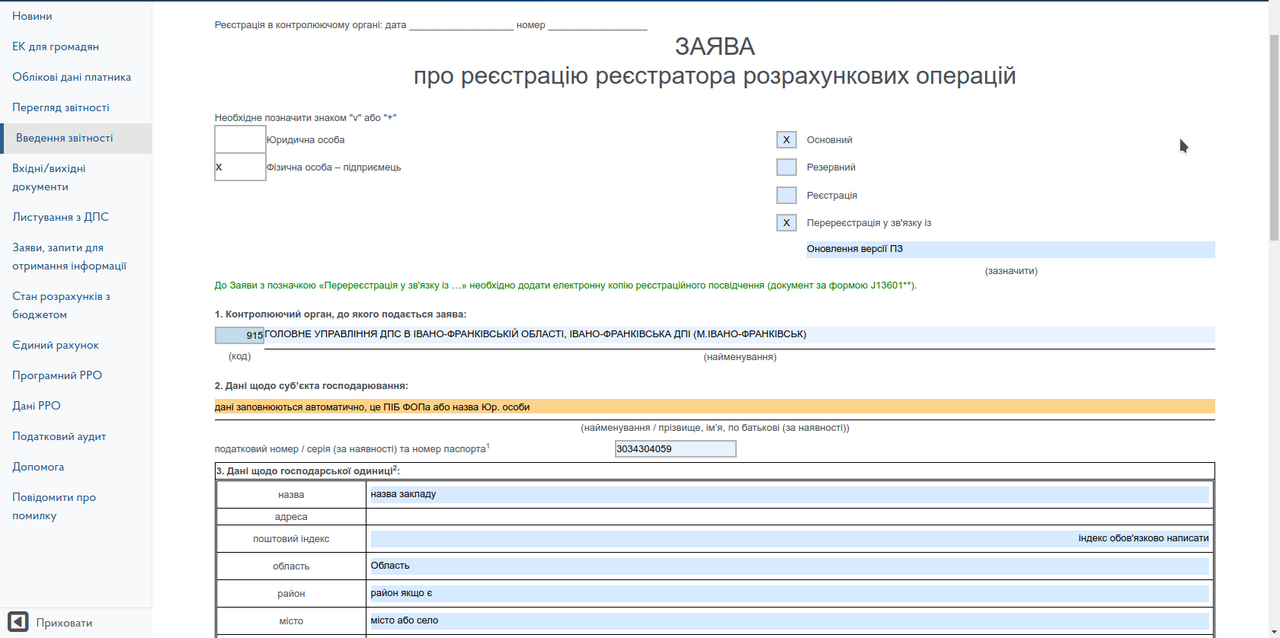Mark the Юридична особа box

[x=240, y=140]
